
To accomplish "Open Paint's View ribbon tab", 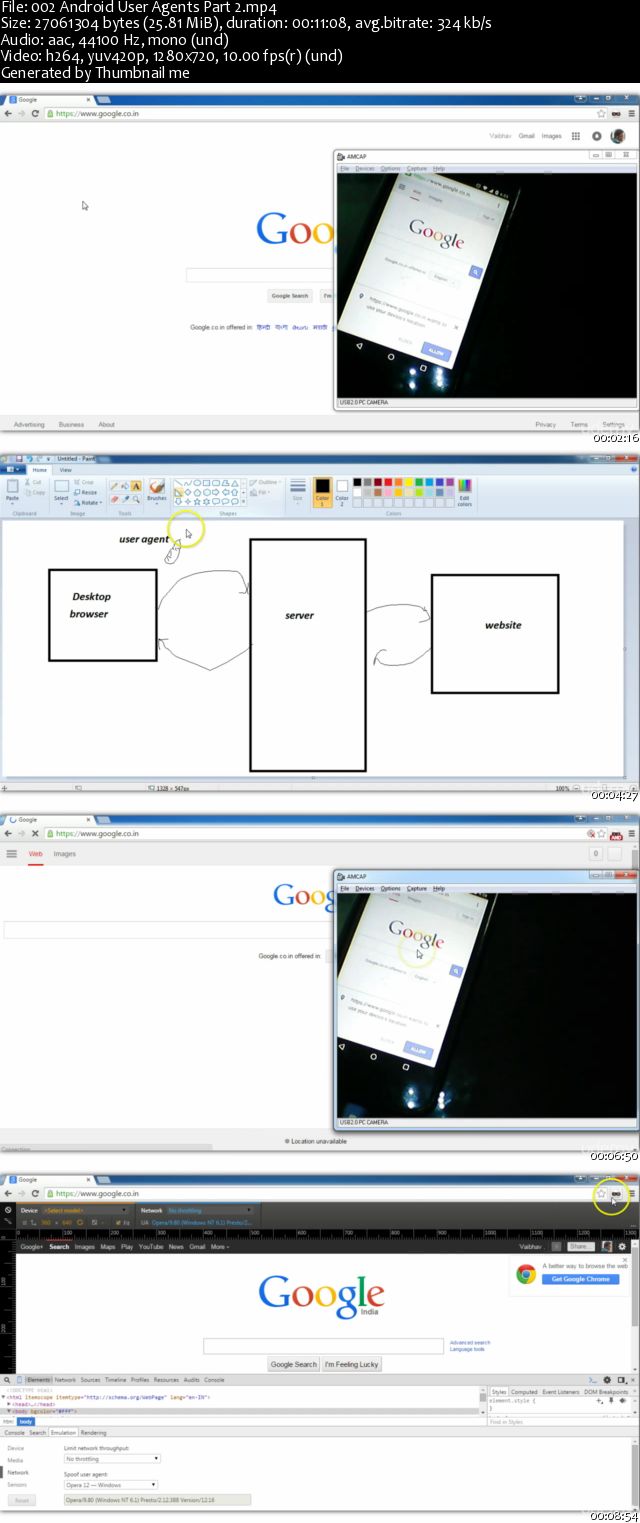I will tap(65, 469).
